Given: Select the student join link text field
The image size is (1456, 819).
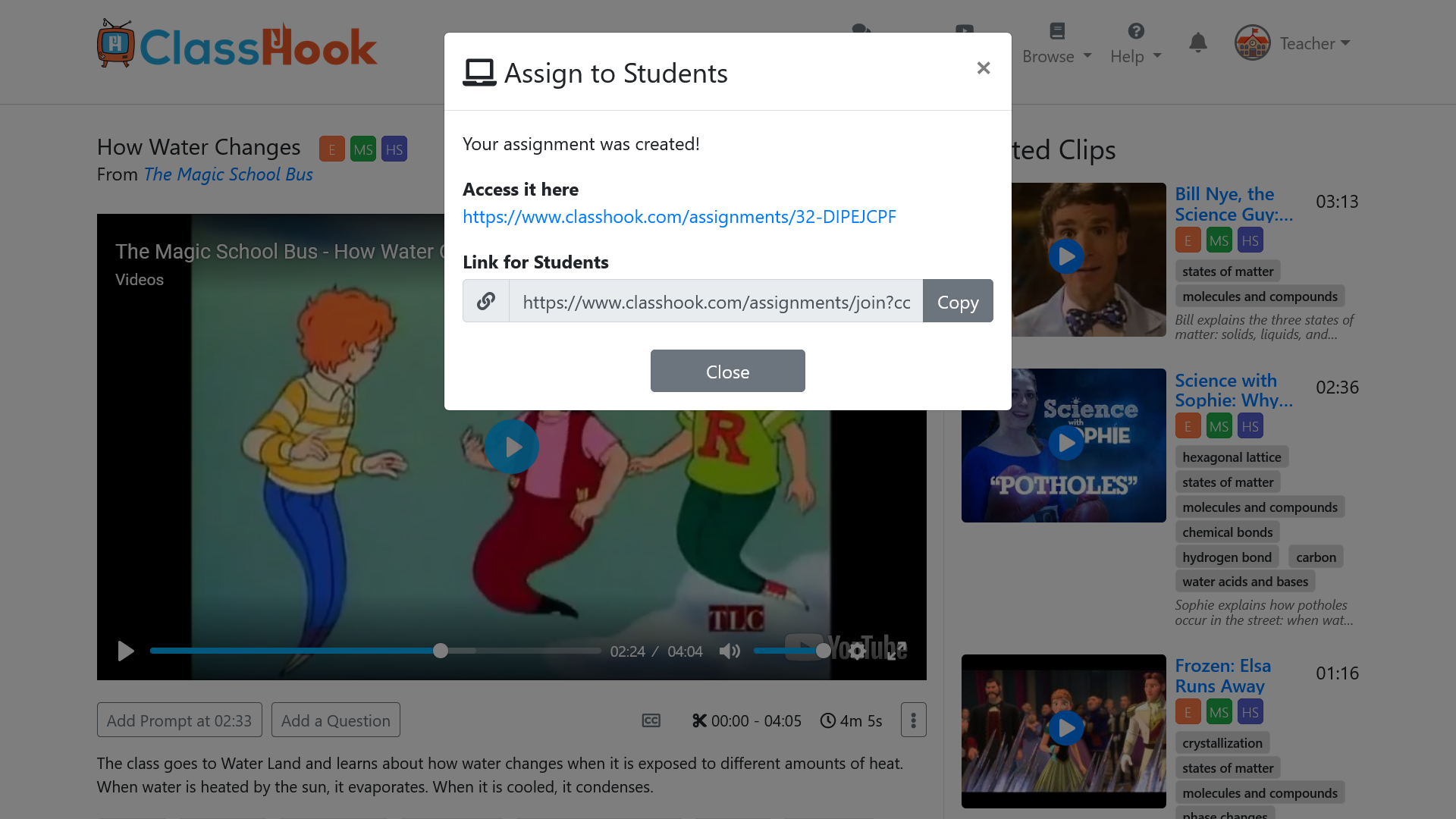Looking at the screenshot, I should (715, 301).
